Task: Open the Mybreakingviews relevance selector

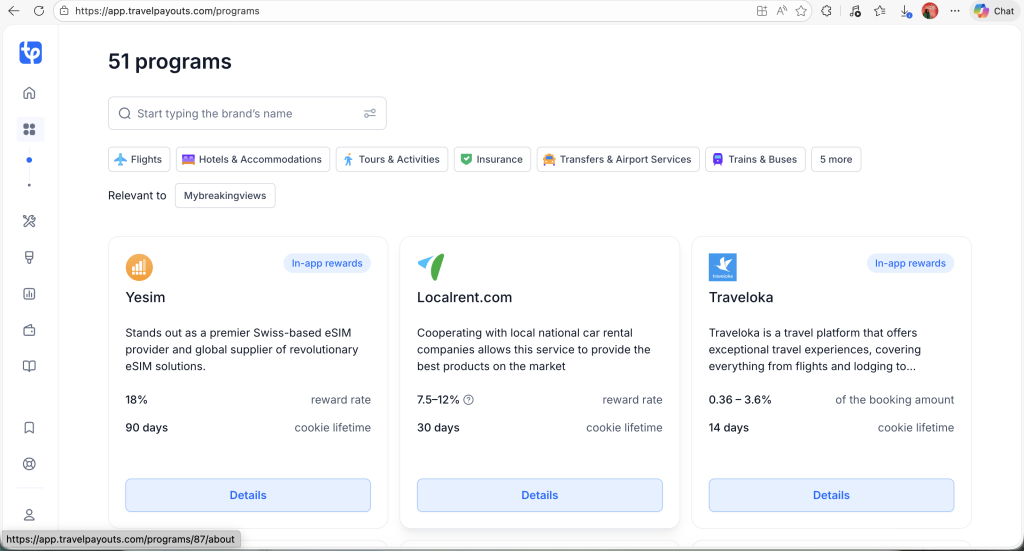Action: (225, 196)
